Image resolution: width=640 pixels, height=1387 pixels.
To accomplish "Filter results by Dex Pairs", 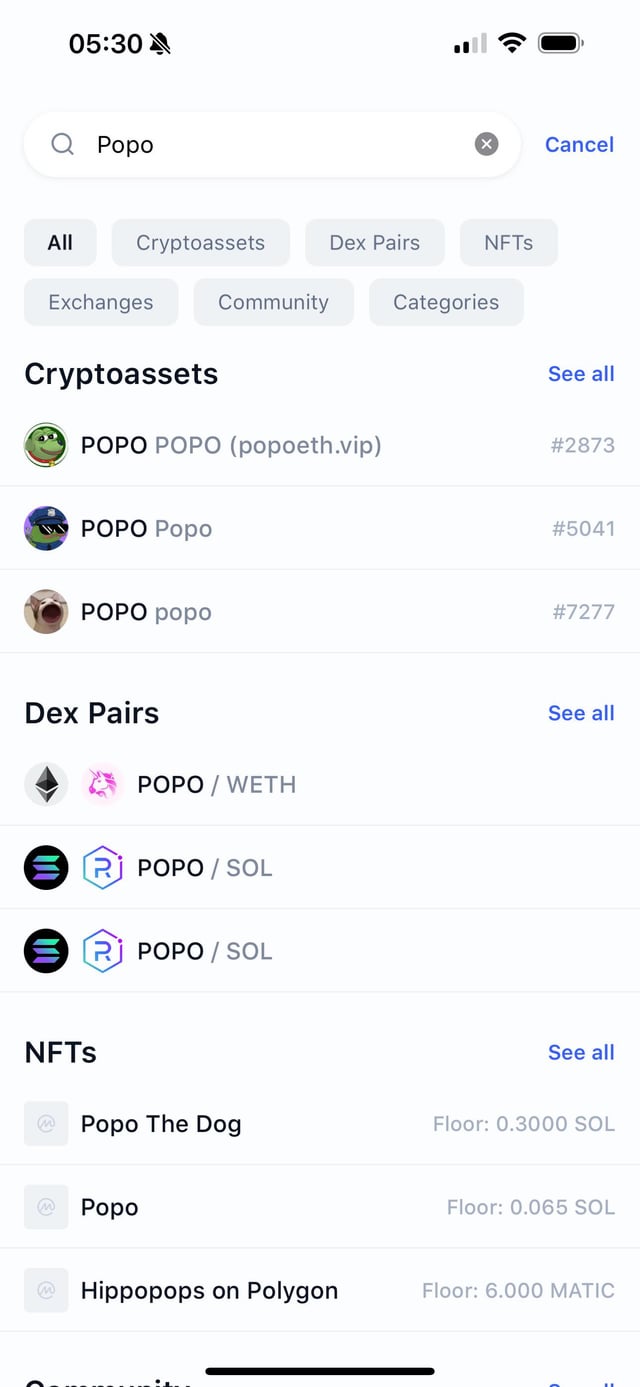I will pyautogui.click(x=374, y=243).
